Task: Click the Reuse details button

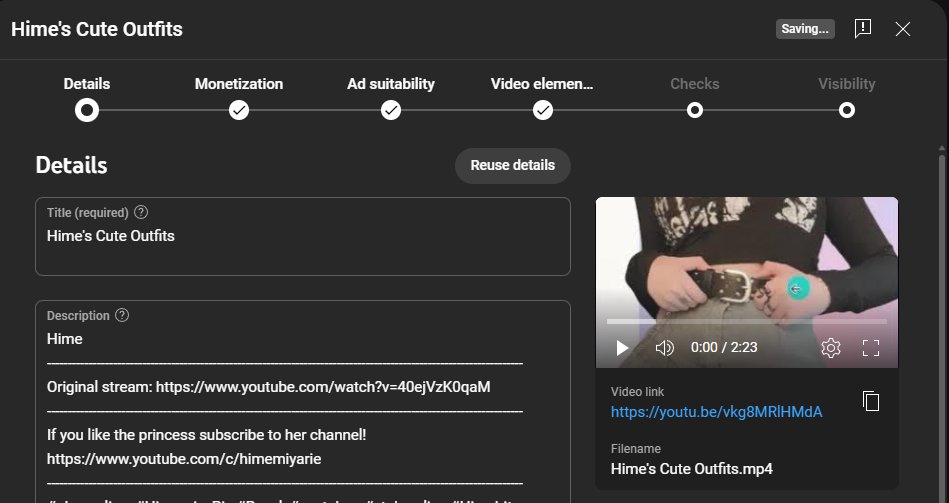Action: click(x=513, y=165)
